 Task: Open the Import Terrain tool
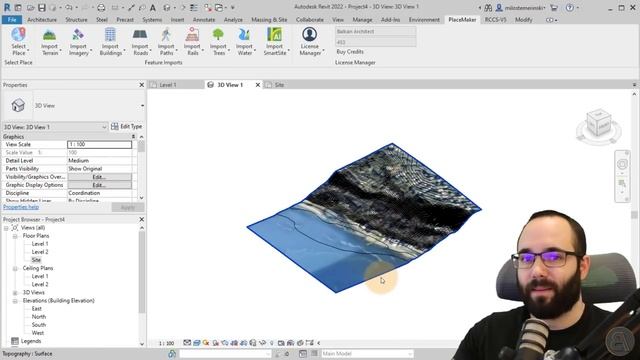(49, 42)
